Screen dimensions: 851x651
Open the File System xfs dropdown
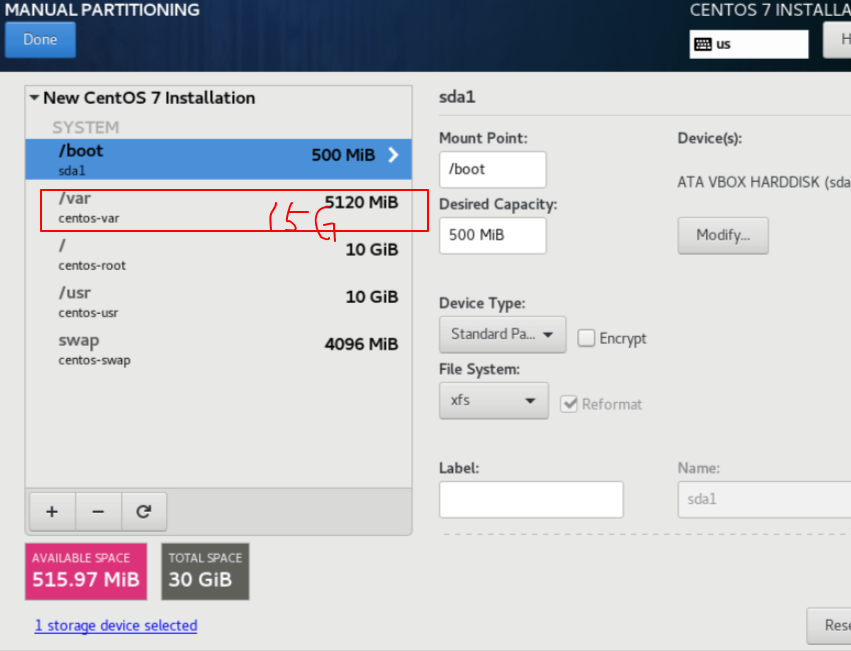click(494, 401)
